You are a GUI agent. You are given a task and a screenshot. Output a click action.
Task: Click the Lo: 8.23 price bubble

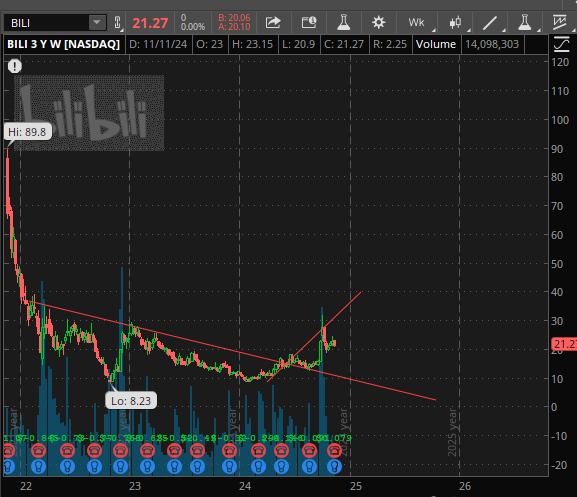point(131,401)
